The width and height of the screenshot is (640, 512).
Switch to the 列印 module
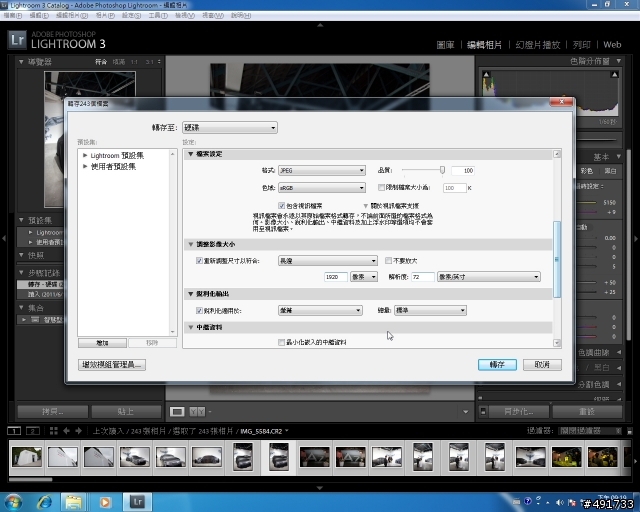[582, 45]
